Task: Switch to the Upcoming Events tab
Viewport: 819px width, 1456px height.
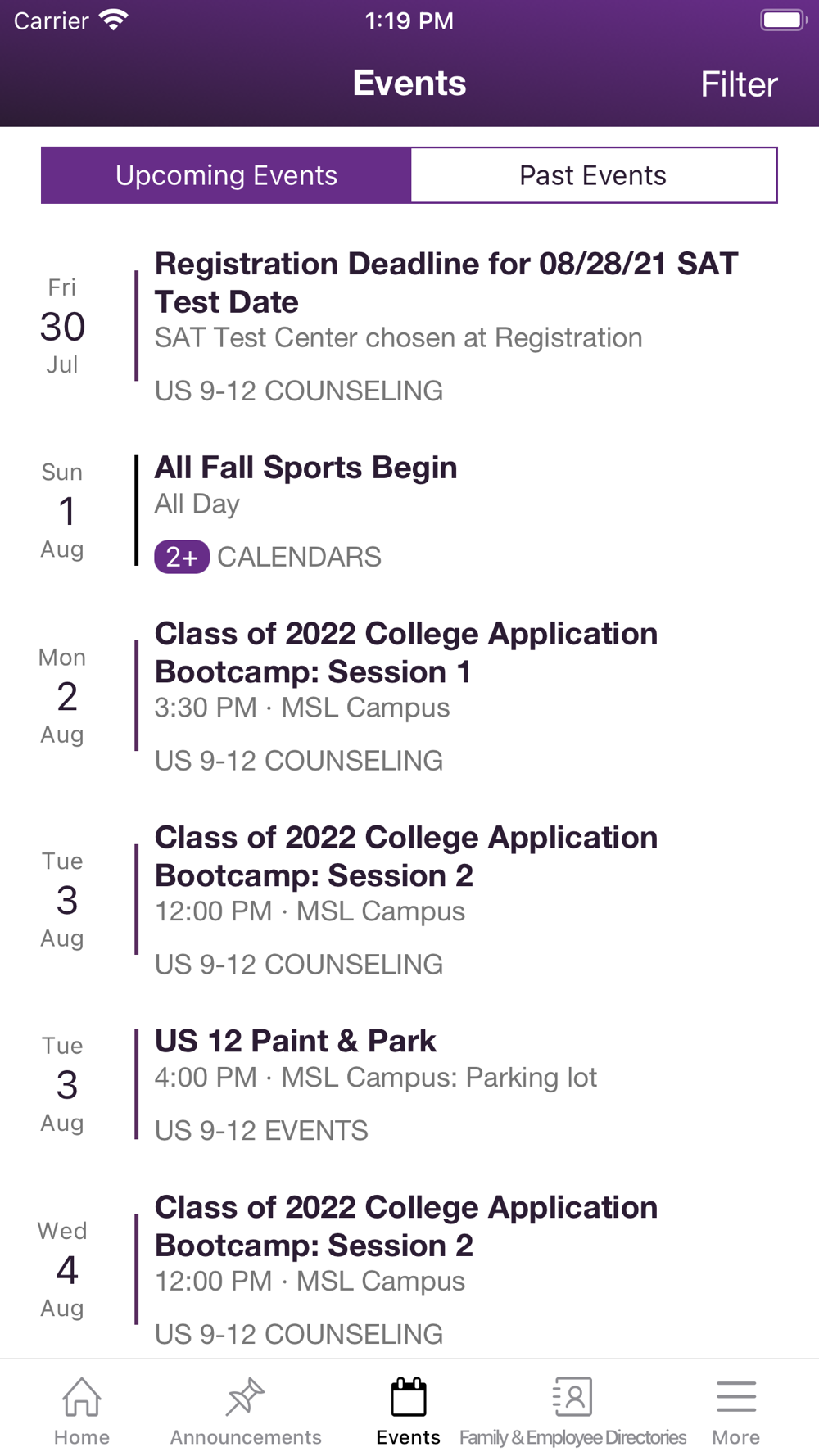Action: coord(226,175)
